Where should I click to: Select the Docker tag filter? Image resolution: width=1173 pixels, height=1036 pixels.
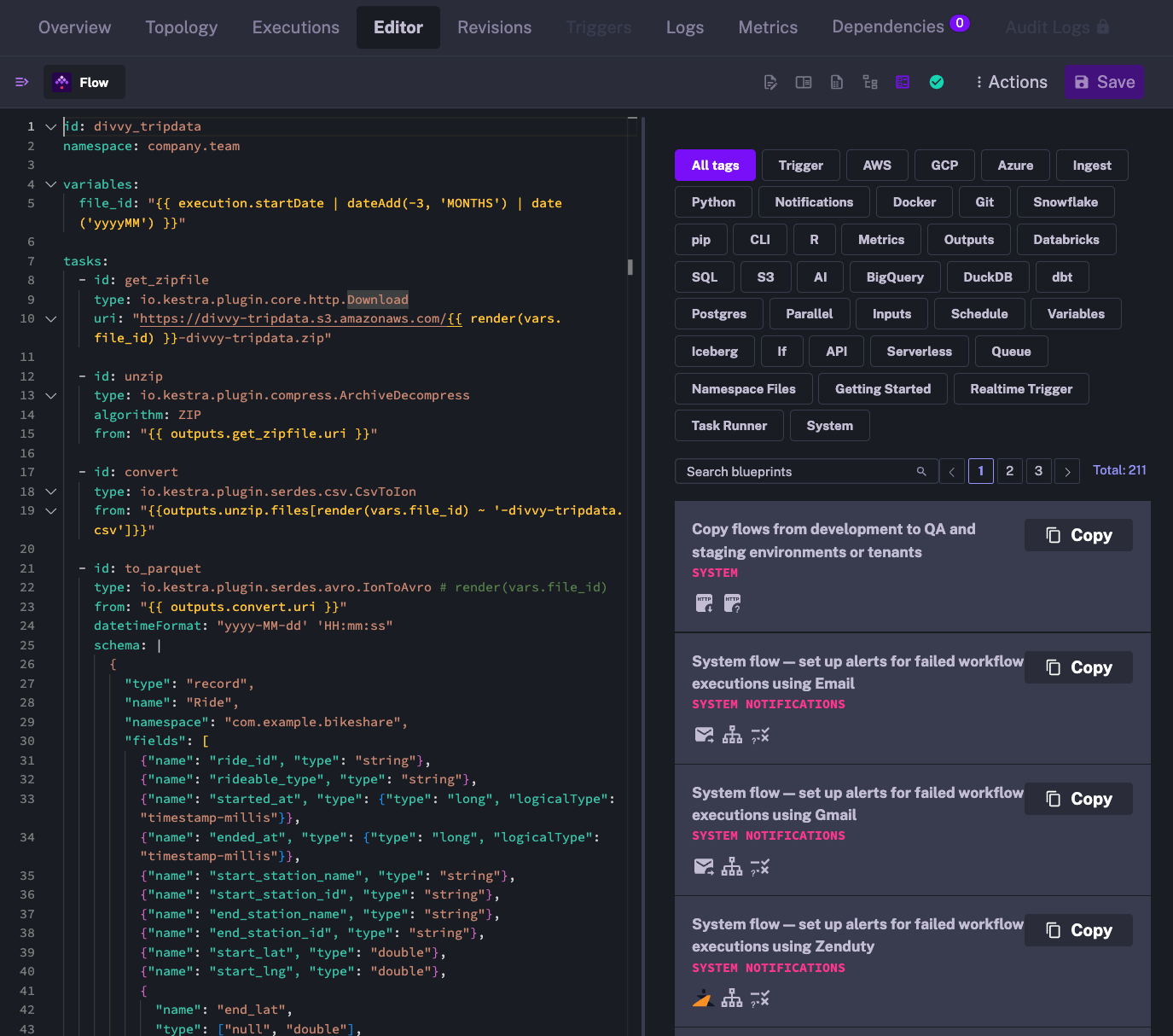pos(914,202)
